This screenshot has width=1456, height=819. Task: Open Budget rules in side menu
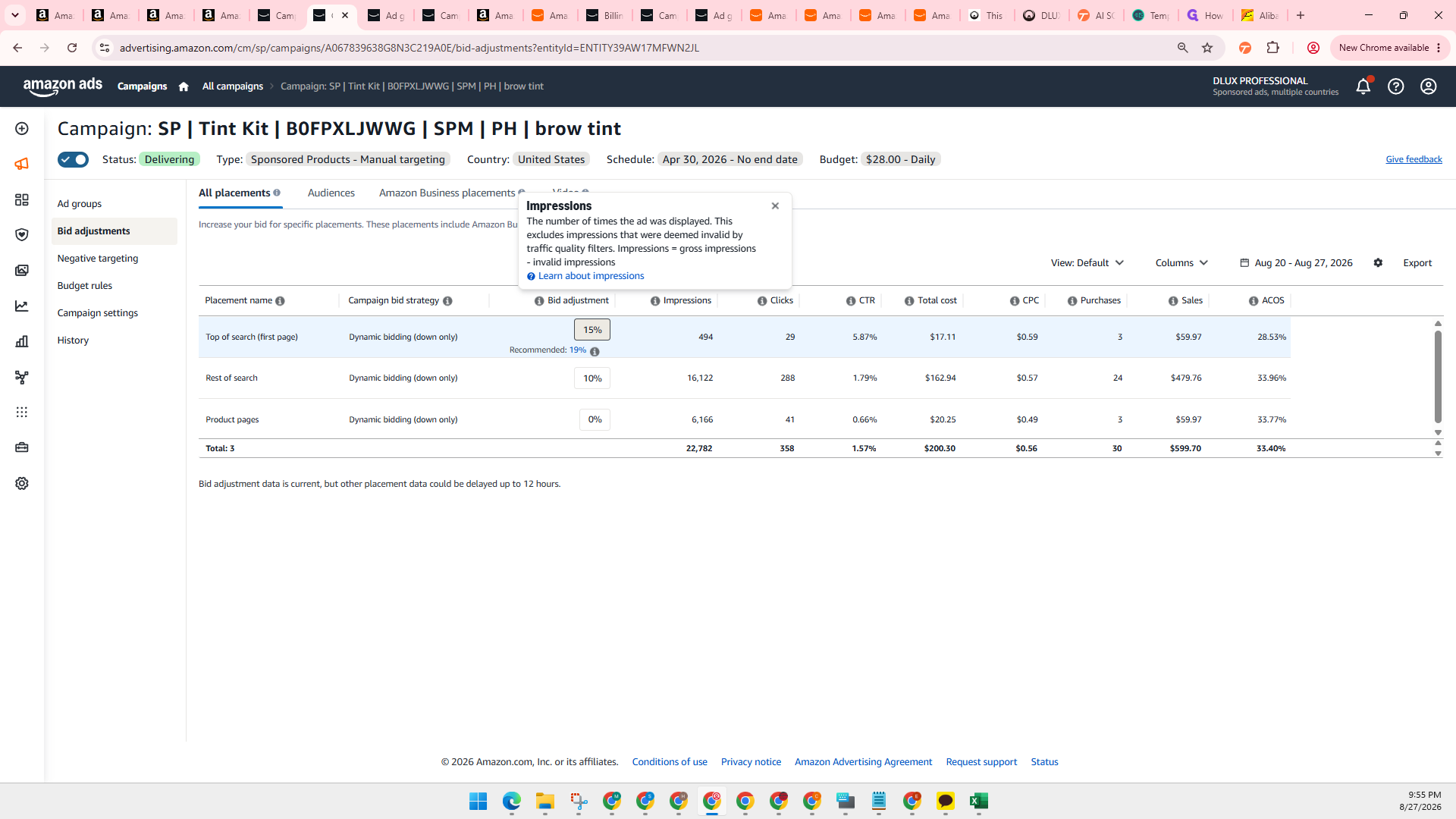(85, 286)
